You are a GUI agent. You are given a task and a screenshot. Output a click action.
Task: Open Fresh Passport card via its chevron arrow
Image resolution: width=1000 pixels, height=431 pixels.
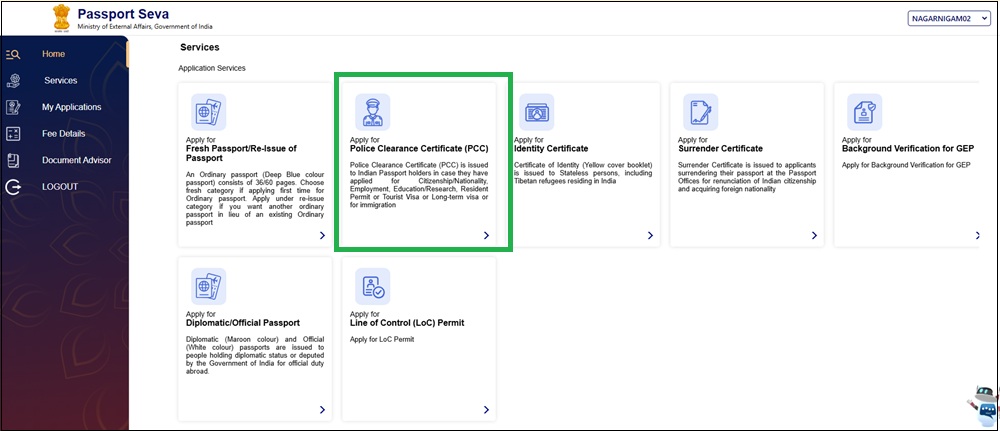point(322,235)
